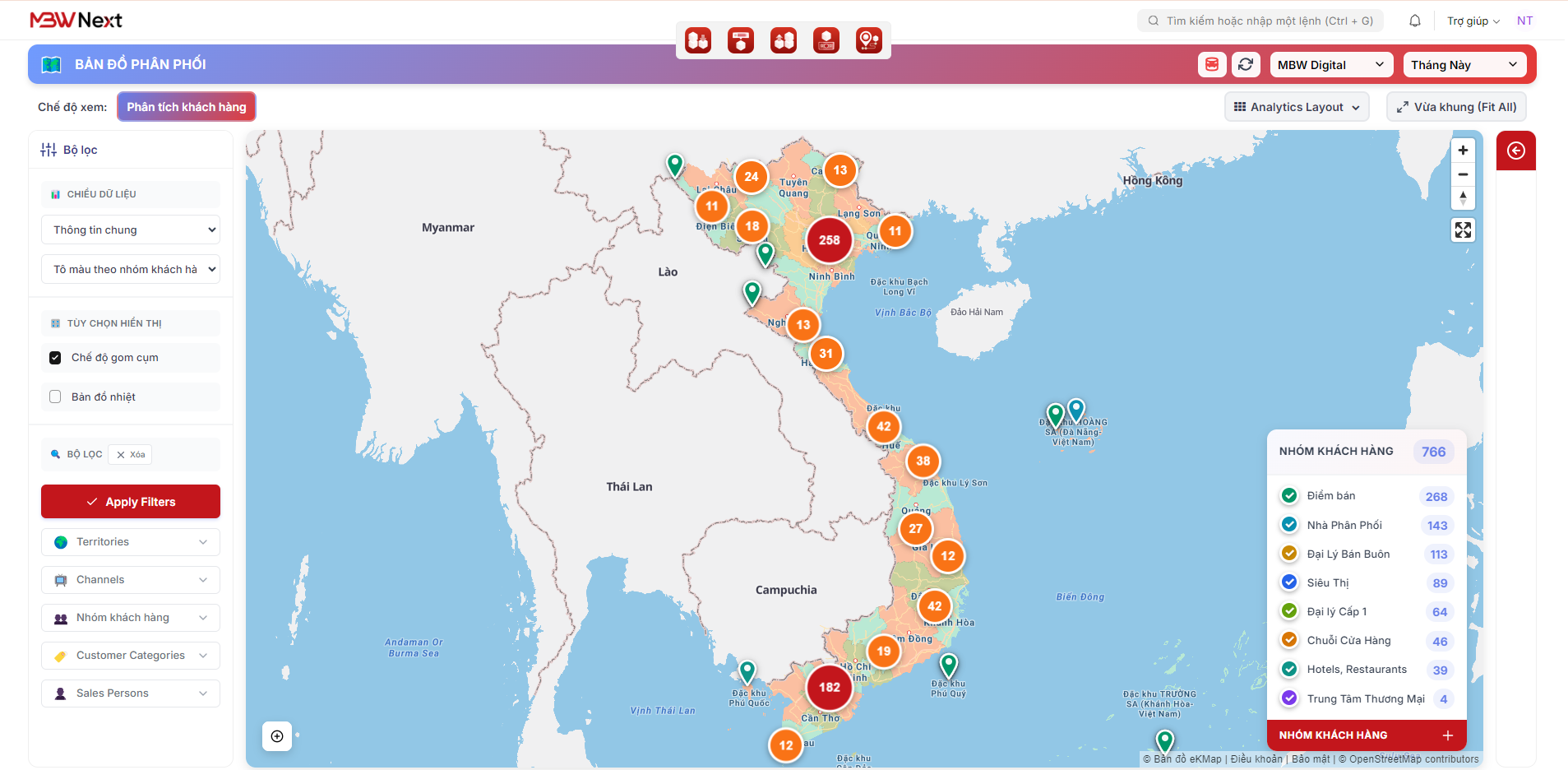The height and width of the screenshot is (770, 1568).
Task: Expand the Territories filter
Action: 130,541
